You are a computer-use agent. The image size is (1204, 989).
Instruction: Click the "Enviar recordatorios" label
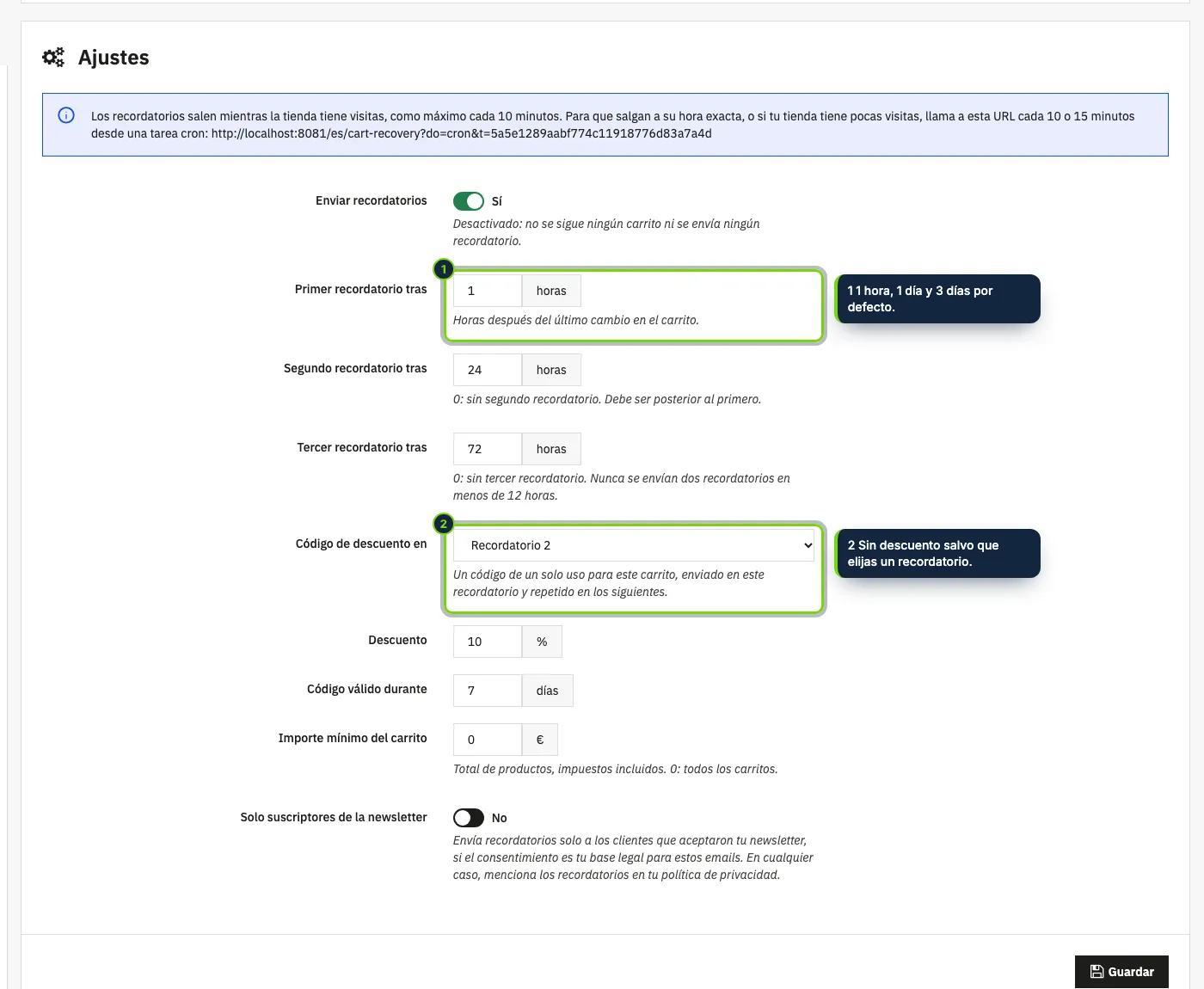coord(372,200)
